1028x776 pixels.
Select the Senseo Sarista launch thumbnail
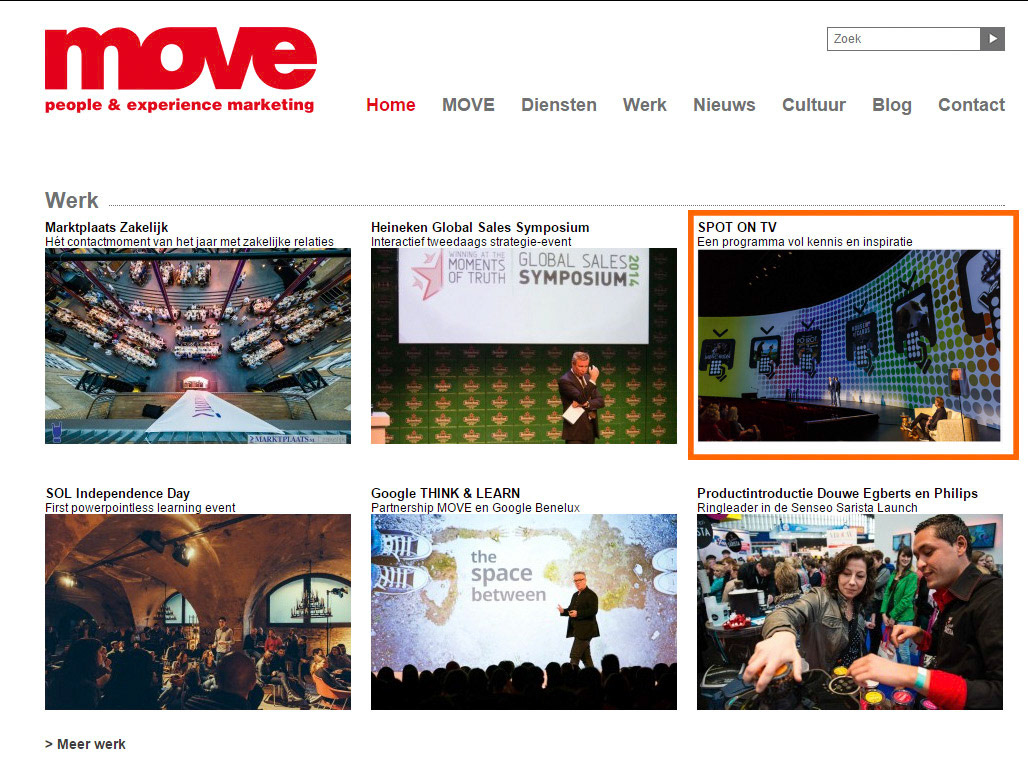[x=850, y=612]
